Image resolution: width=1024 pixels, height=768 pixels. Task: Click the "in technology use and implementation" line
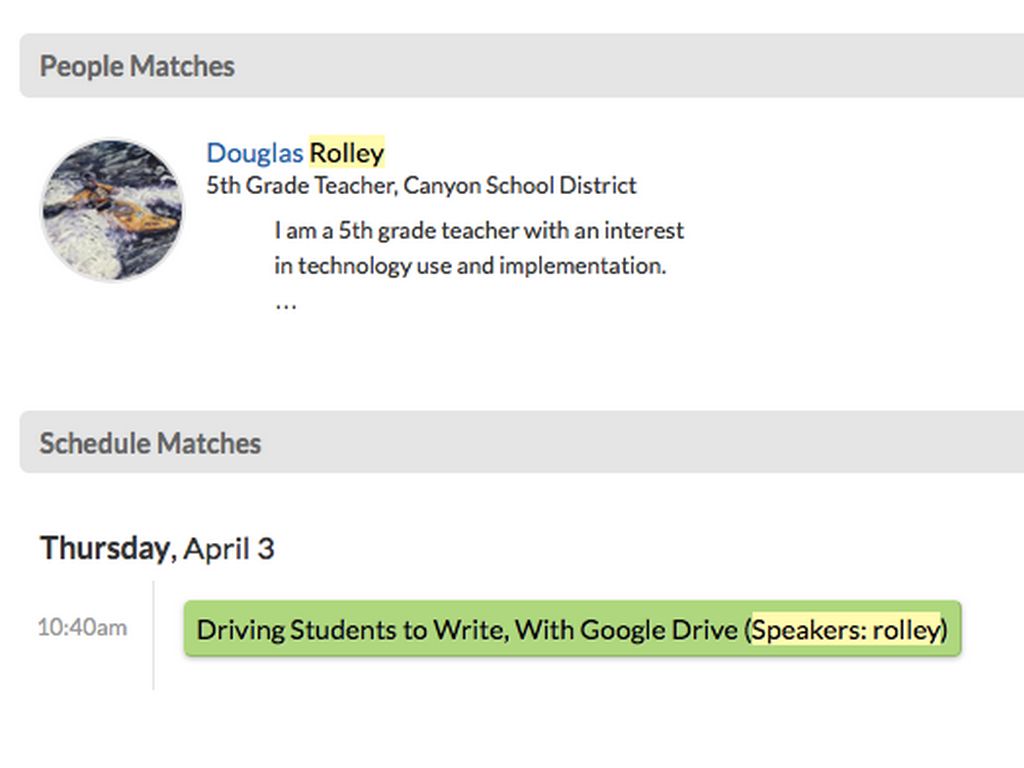coord(470,266)
